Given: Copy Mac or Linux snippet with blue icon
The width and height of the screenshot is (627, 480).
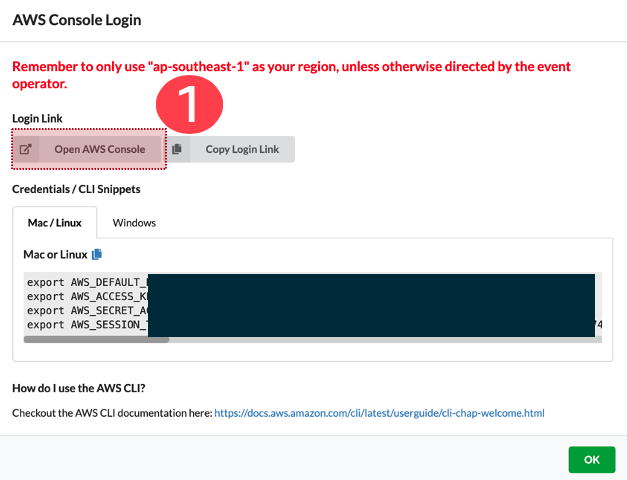Looking at the screenshot, I should point(97,254).
